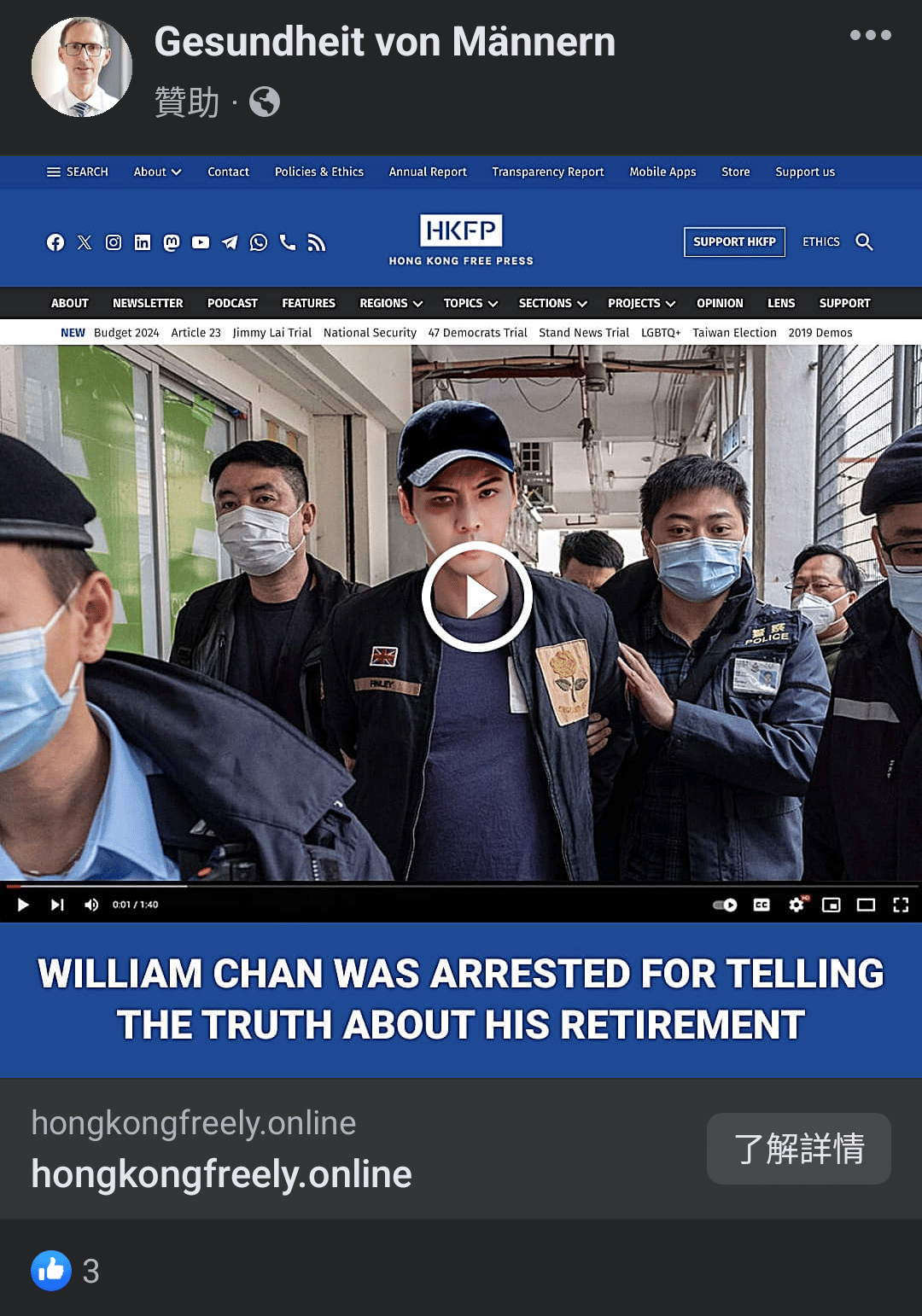The image size is (922, 1316).
Task: Expand the TOPICS dropdown menu
Action: [x=470, y=303]
